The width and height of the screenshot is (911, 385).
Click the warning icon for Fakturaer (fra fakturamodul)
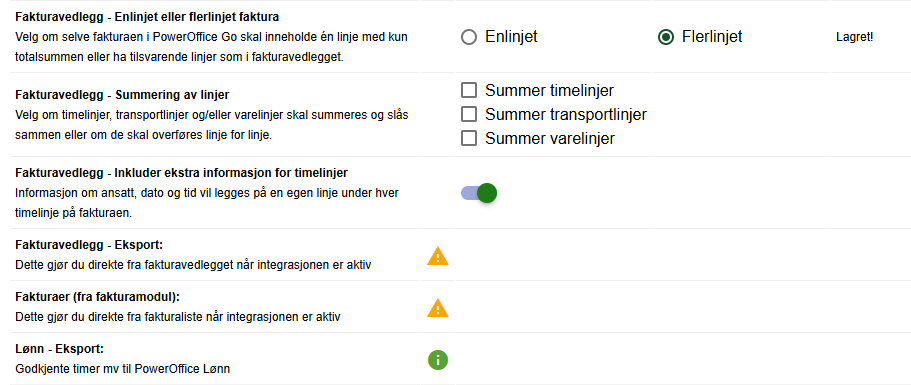click(437, 308)
